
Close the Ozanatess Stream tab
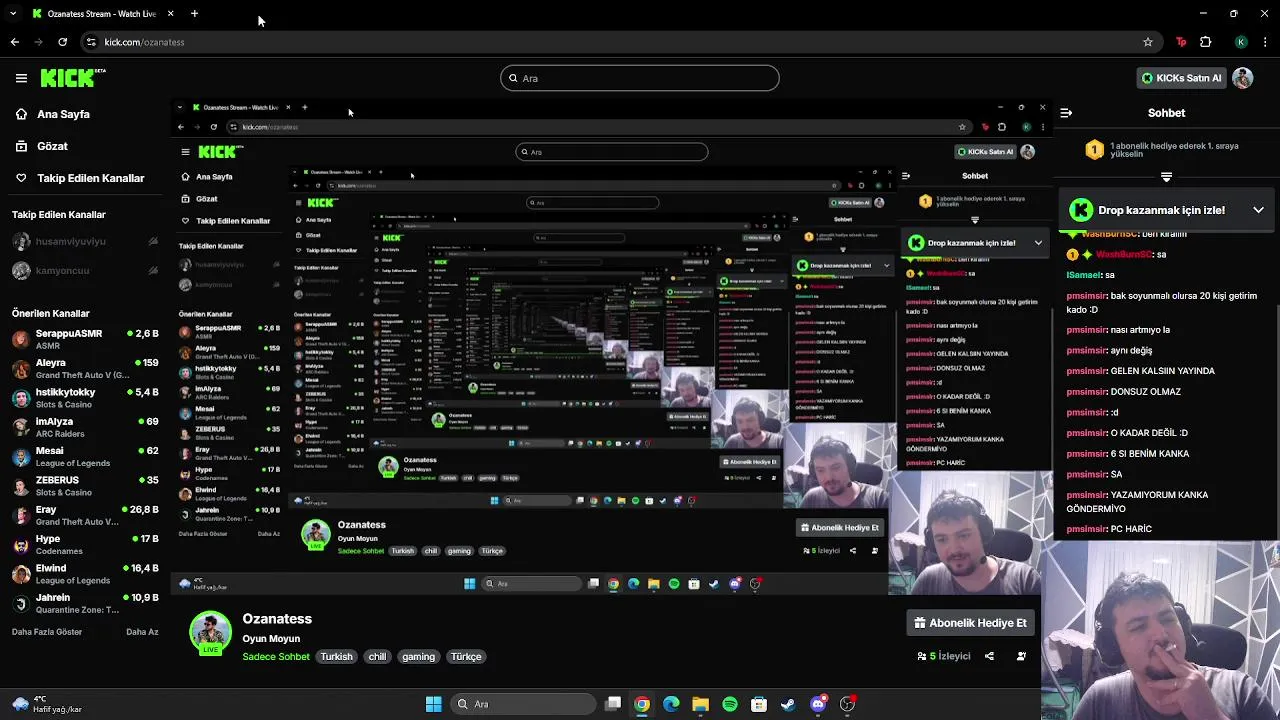pos(170,14)
